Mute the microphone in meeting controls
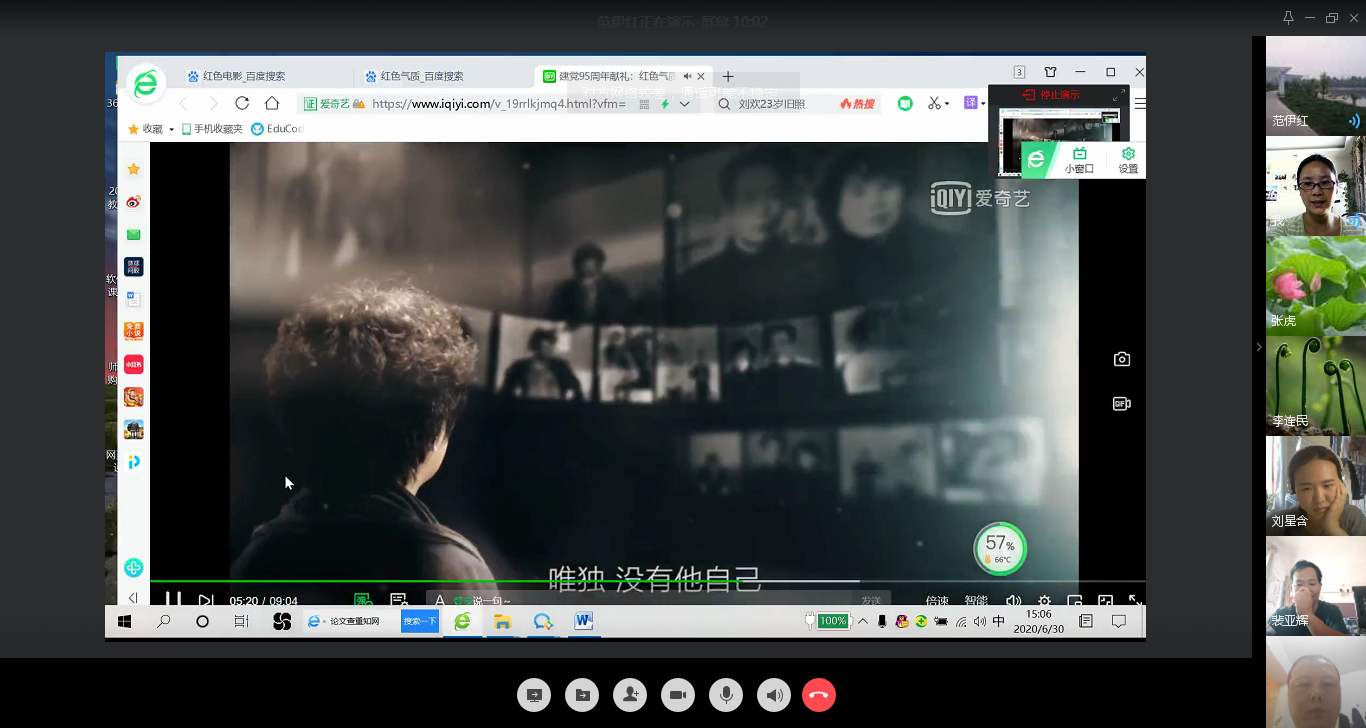Viewport: 1366px width, 728px height. pos(726,695)
